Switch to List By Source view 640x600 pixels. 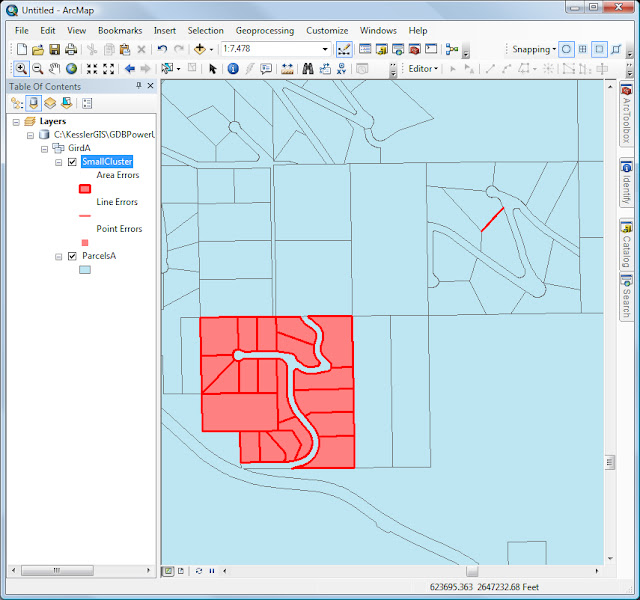(x=33, y=103)
